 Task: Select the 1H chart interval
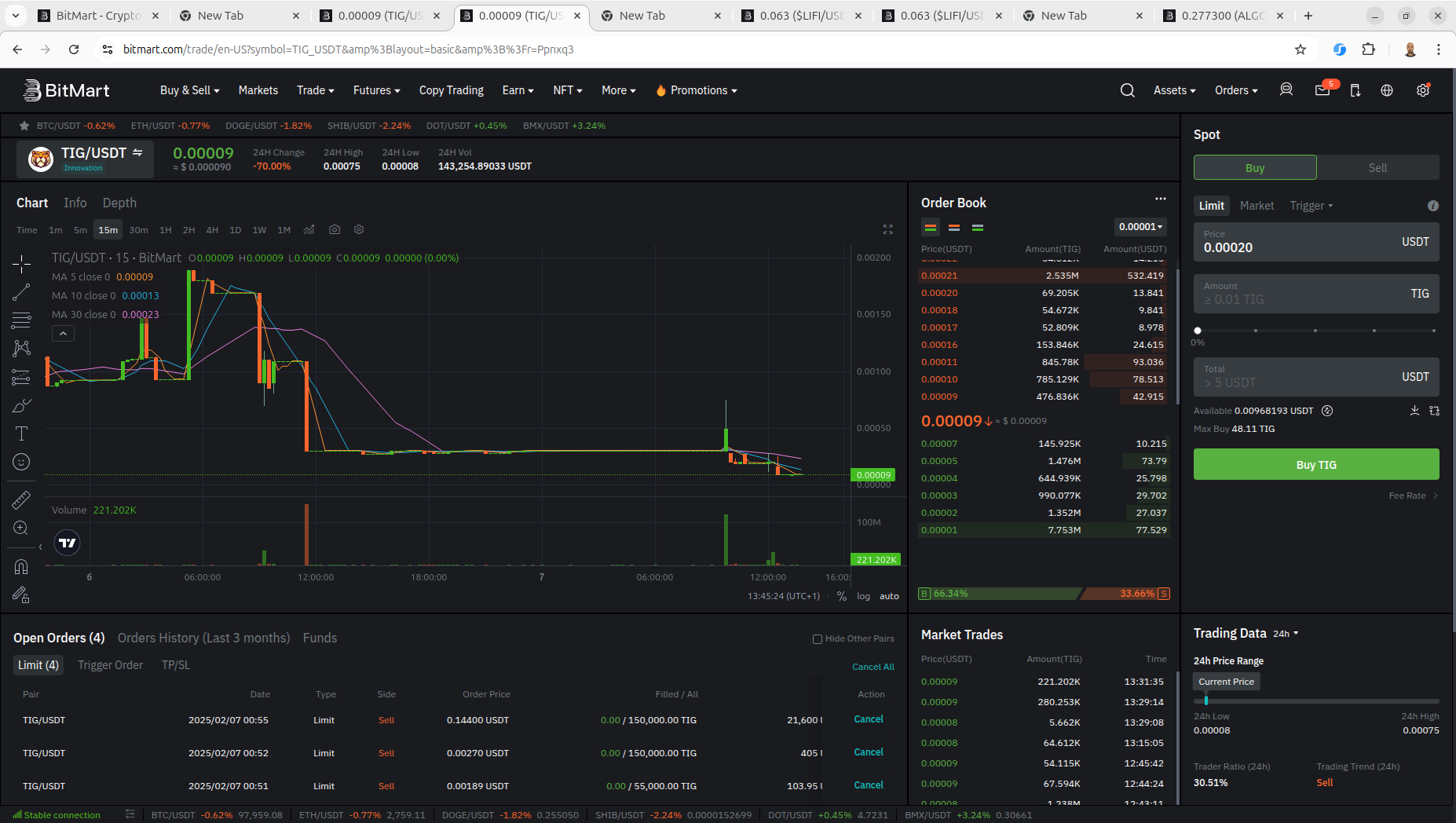point(166,230)
